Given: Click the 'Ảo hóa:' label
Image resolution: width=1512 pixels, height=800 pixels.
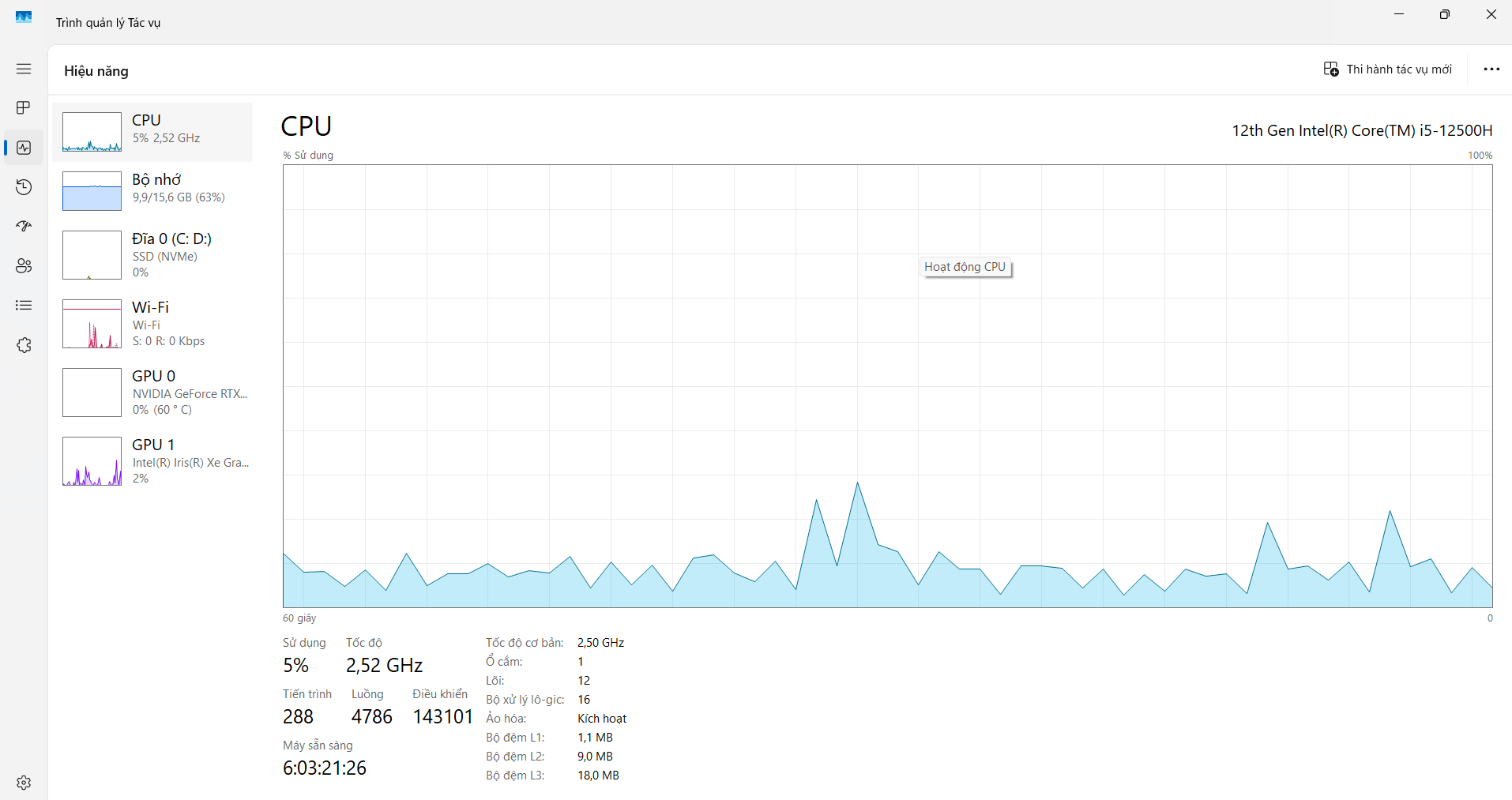Looking at the screenshot, I should point(506,719).
